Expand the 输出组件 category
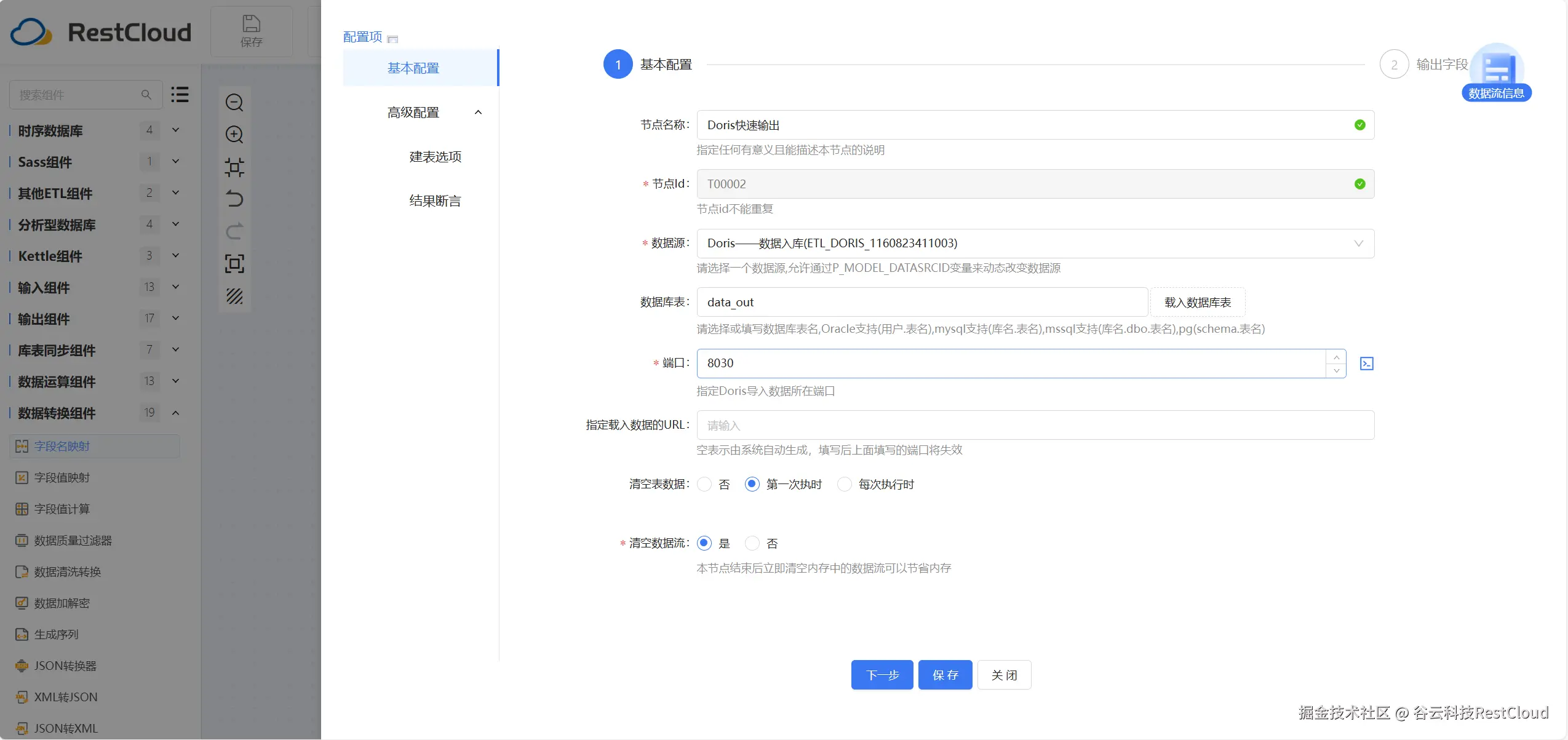Viewport: 1568px width, 740px height. click(175, 318)
